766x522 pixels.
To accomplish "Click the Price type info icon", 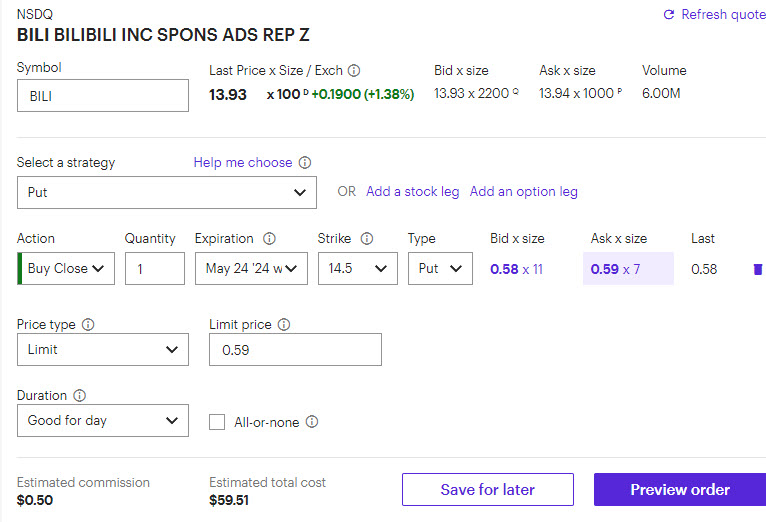I will tap(88, 325).
